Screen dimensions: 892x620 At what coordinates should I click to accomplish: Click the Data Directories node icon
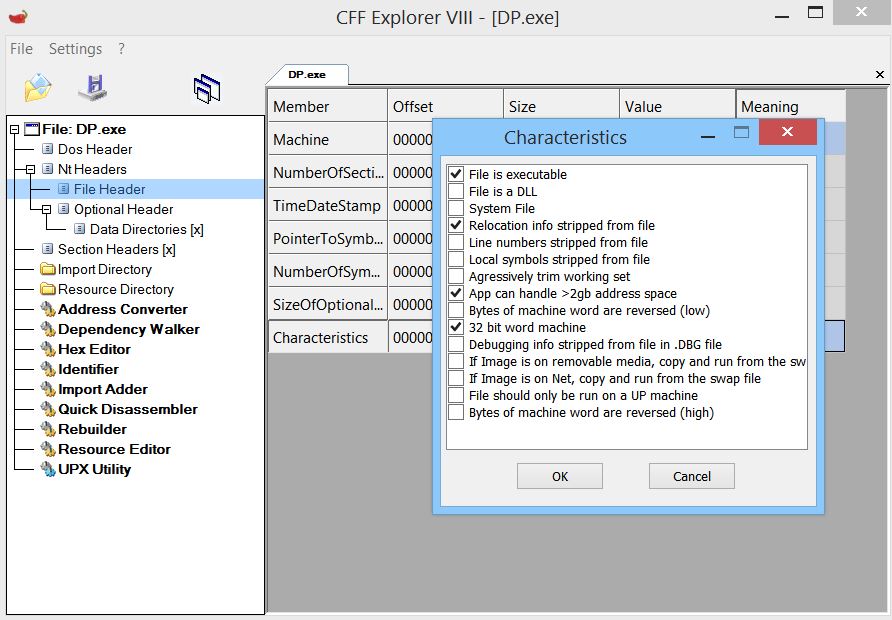click(80, 229)
